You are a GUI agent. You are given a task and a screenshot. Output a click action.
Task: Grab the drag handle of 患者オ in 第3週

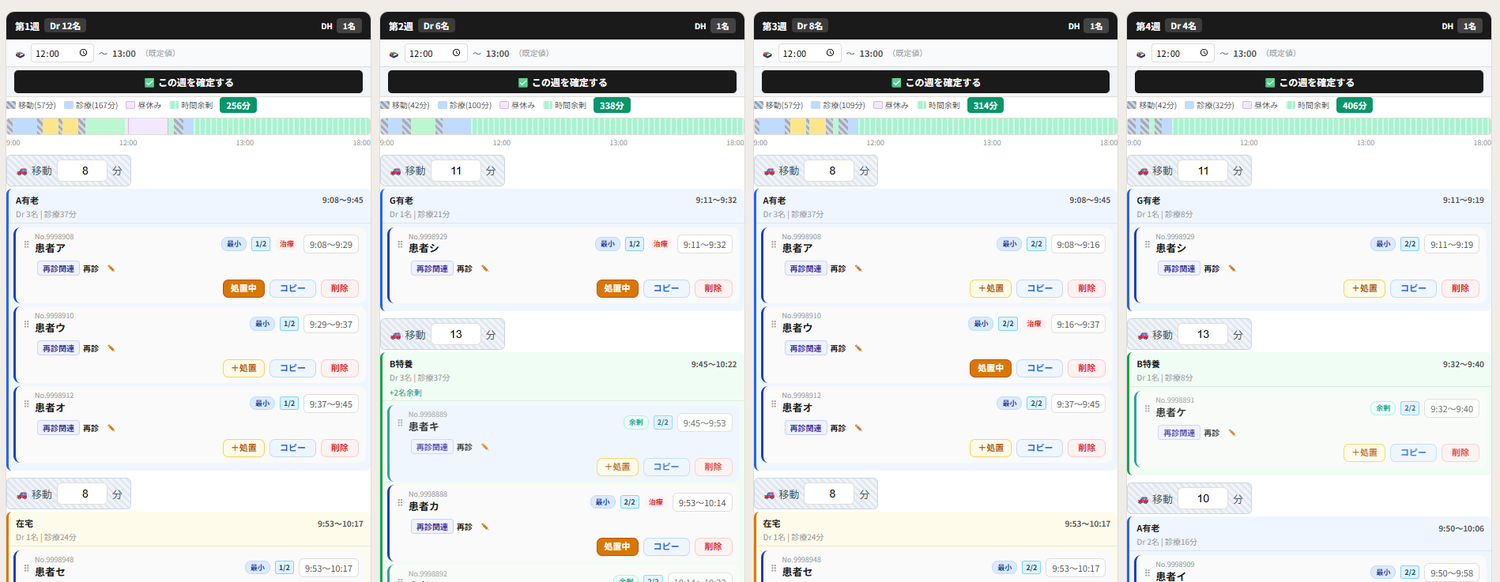[x=774, y=404]
